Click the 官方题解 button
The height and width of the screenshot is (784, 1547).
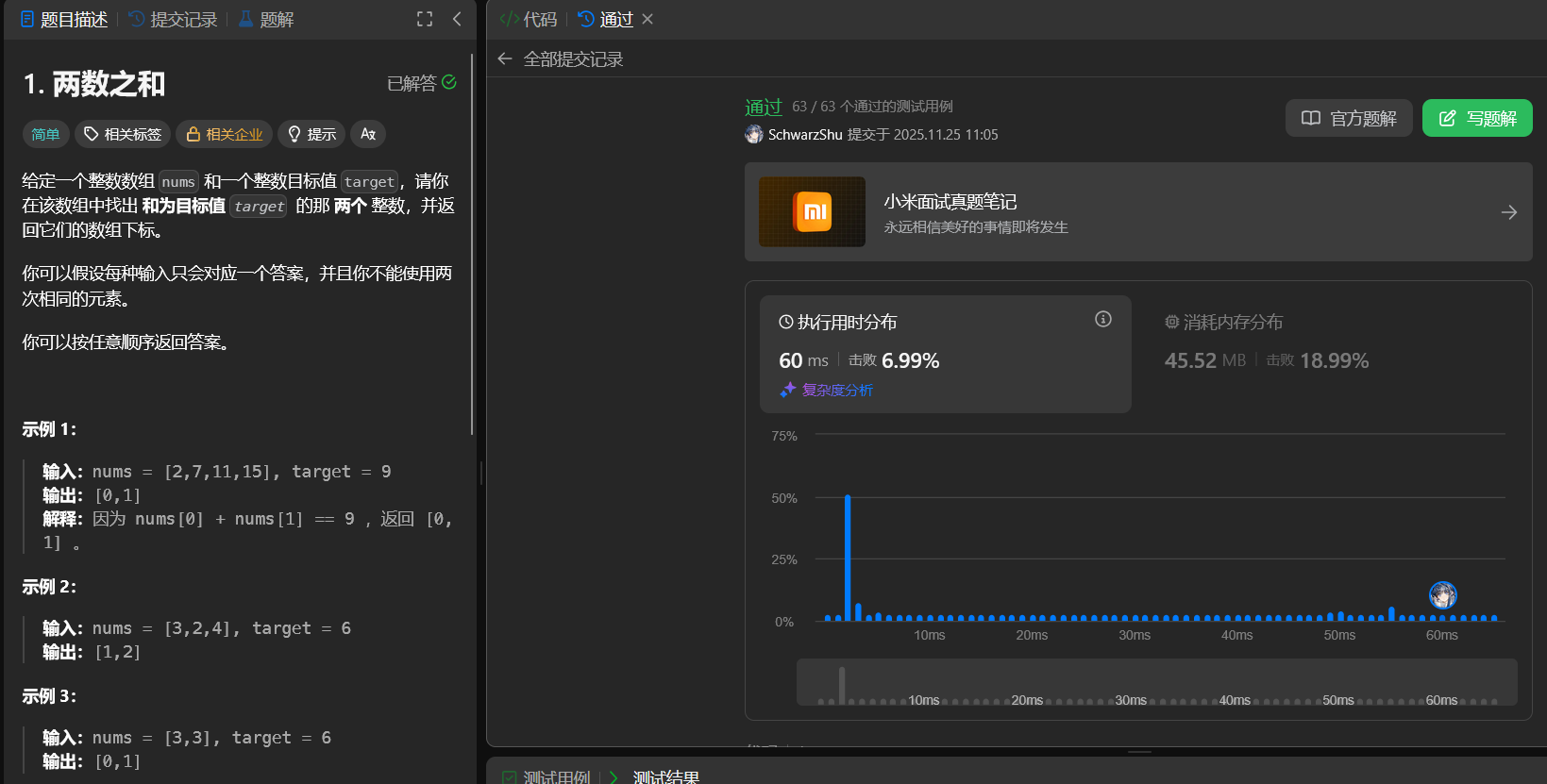1349,118
